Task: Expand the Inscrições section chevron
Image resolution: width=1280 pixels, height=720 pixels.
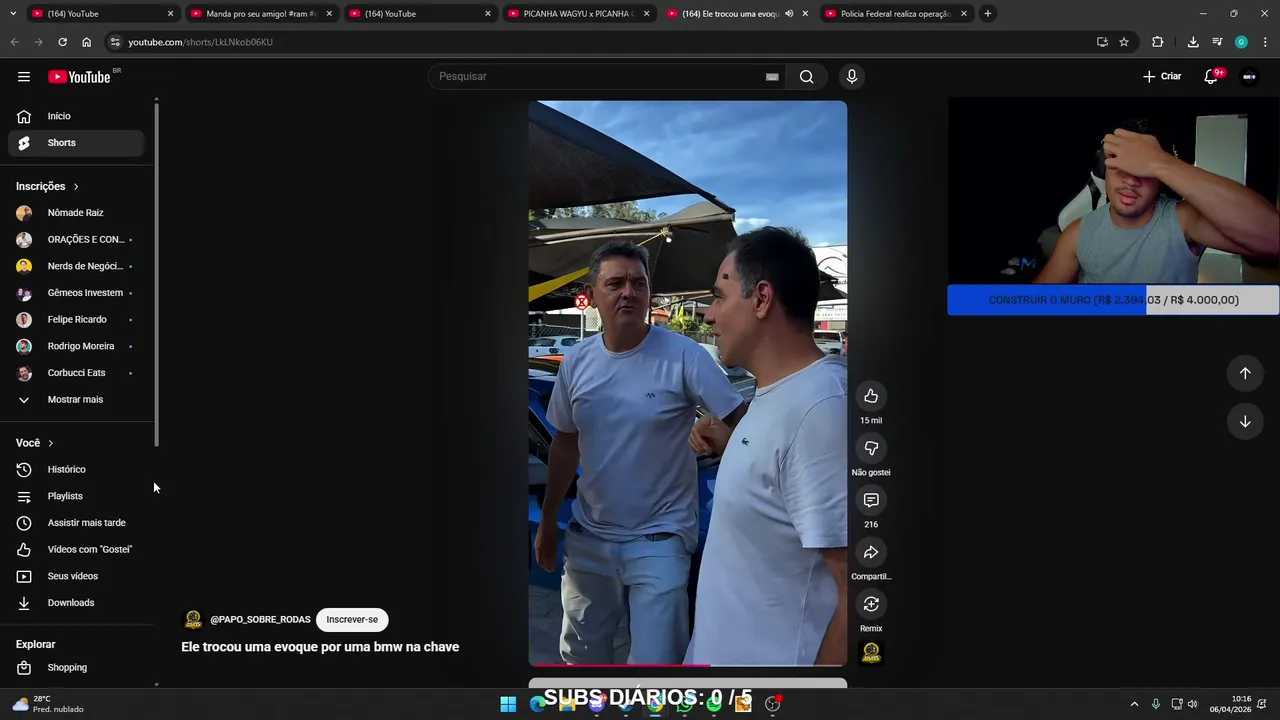Action: [75, 187]
